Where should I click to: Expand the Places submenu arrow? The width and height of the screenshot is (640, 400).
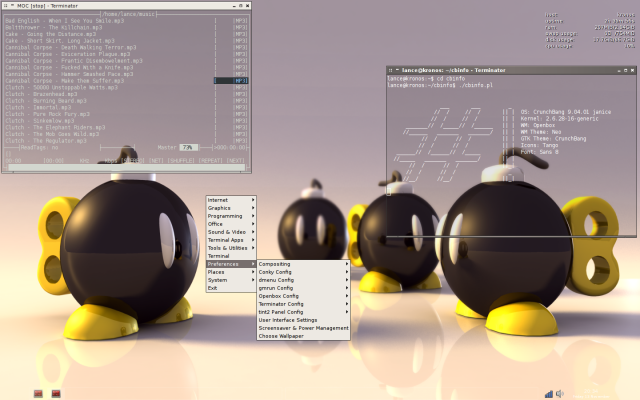pyautogui.click(x=253, y=272)
